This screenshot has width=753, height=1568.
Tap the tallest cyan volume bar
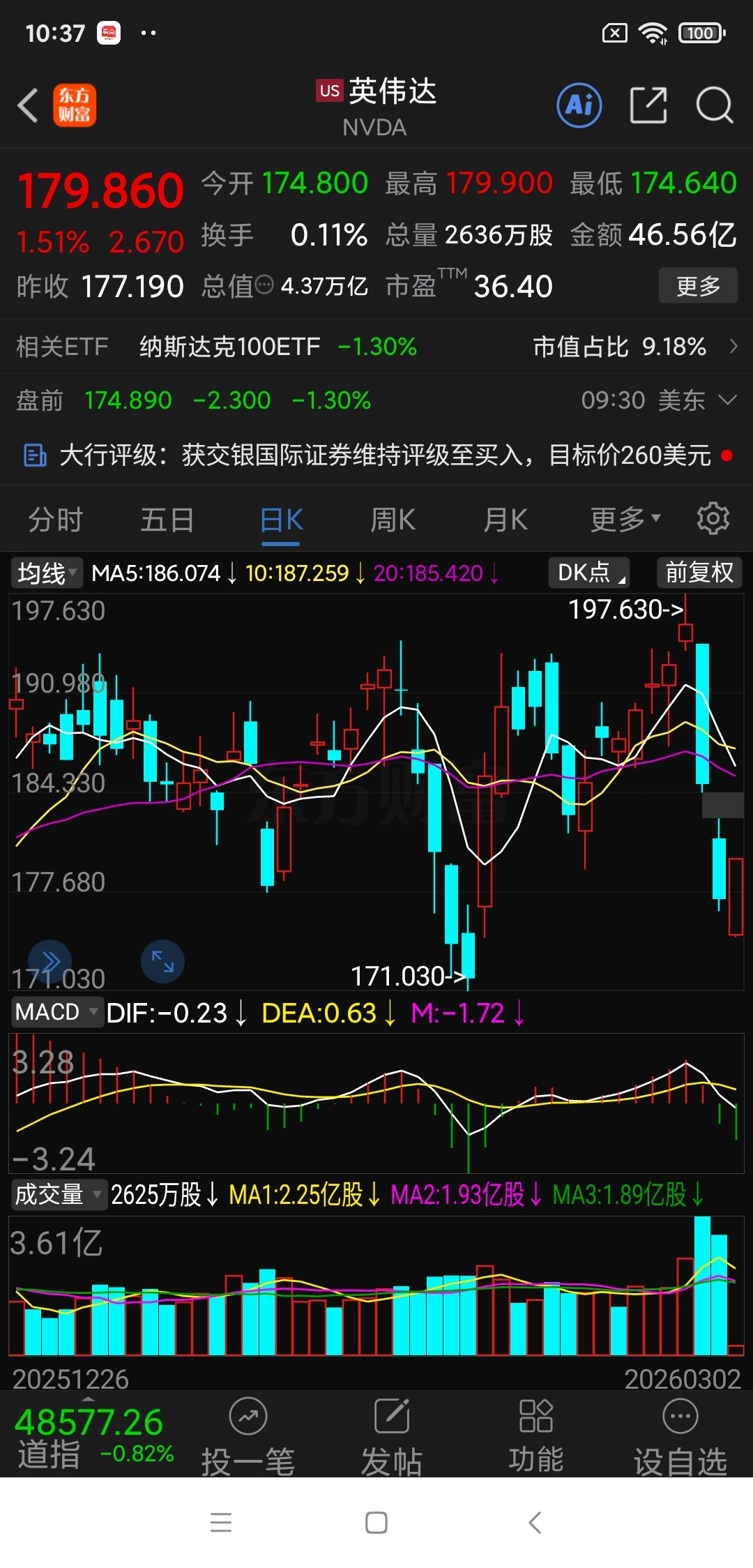702,1286
